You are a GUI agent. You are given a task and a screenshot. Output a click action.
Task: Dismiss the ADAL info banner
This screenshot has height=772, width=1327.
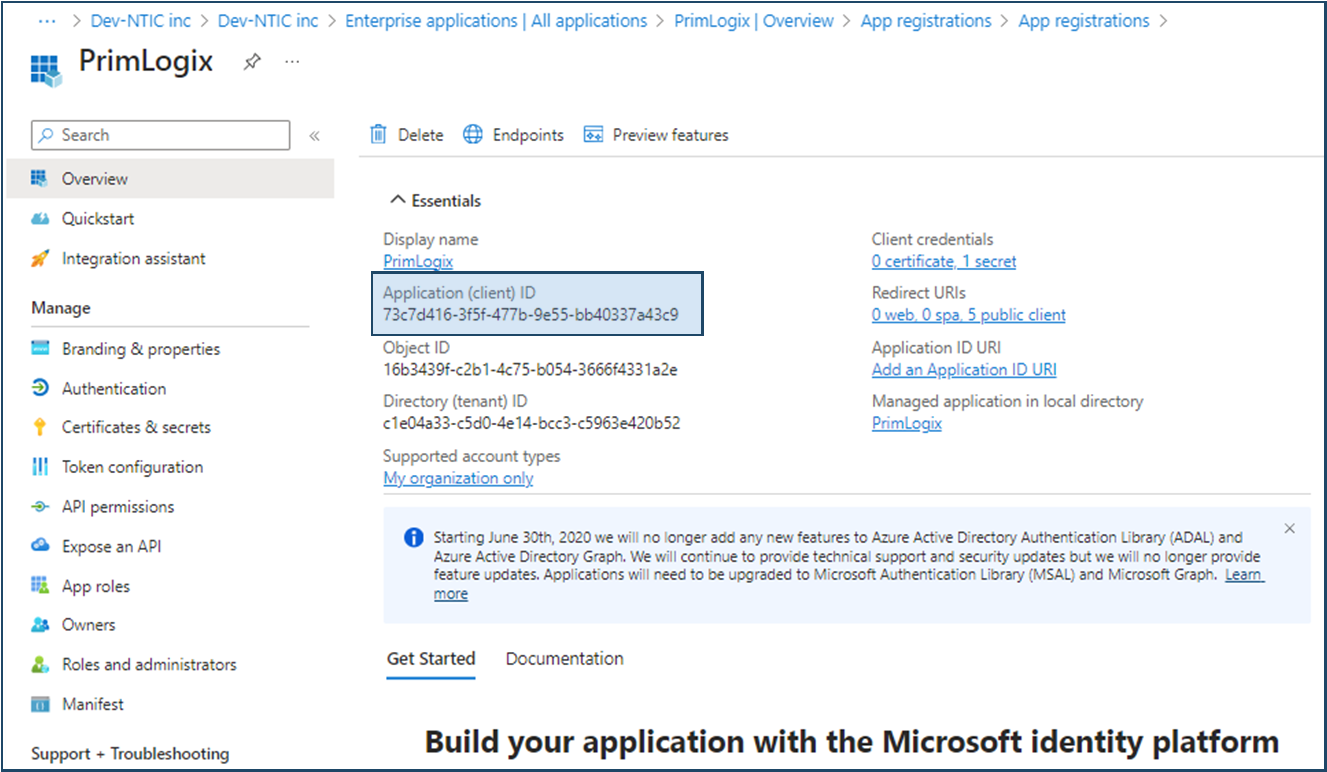tap(1289, 528)
